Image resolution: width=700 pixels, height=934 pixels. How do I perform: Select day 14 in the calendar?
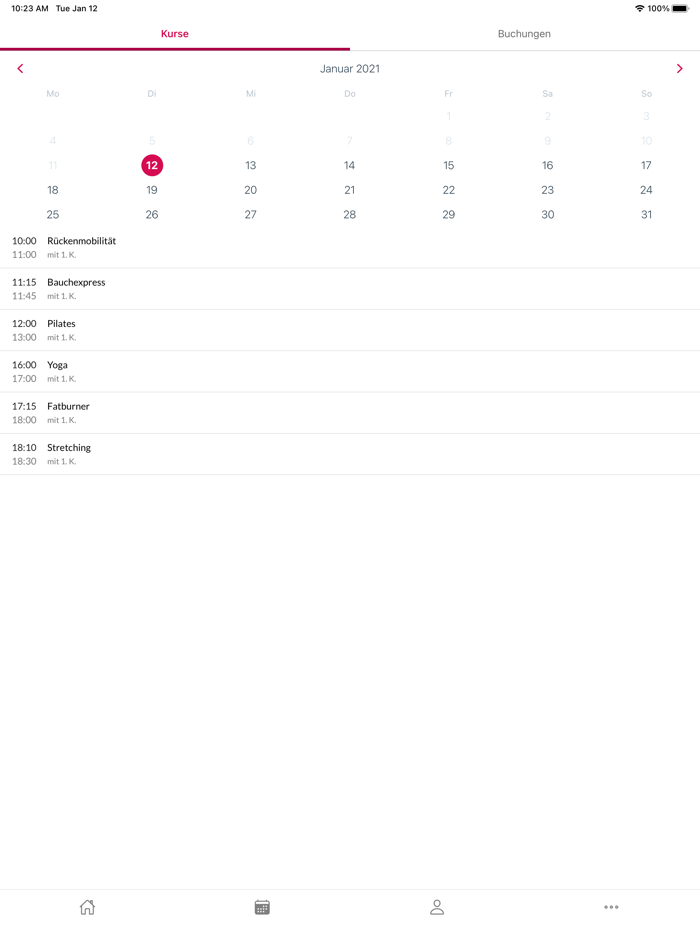(350, 165)
